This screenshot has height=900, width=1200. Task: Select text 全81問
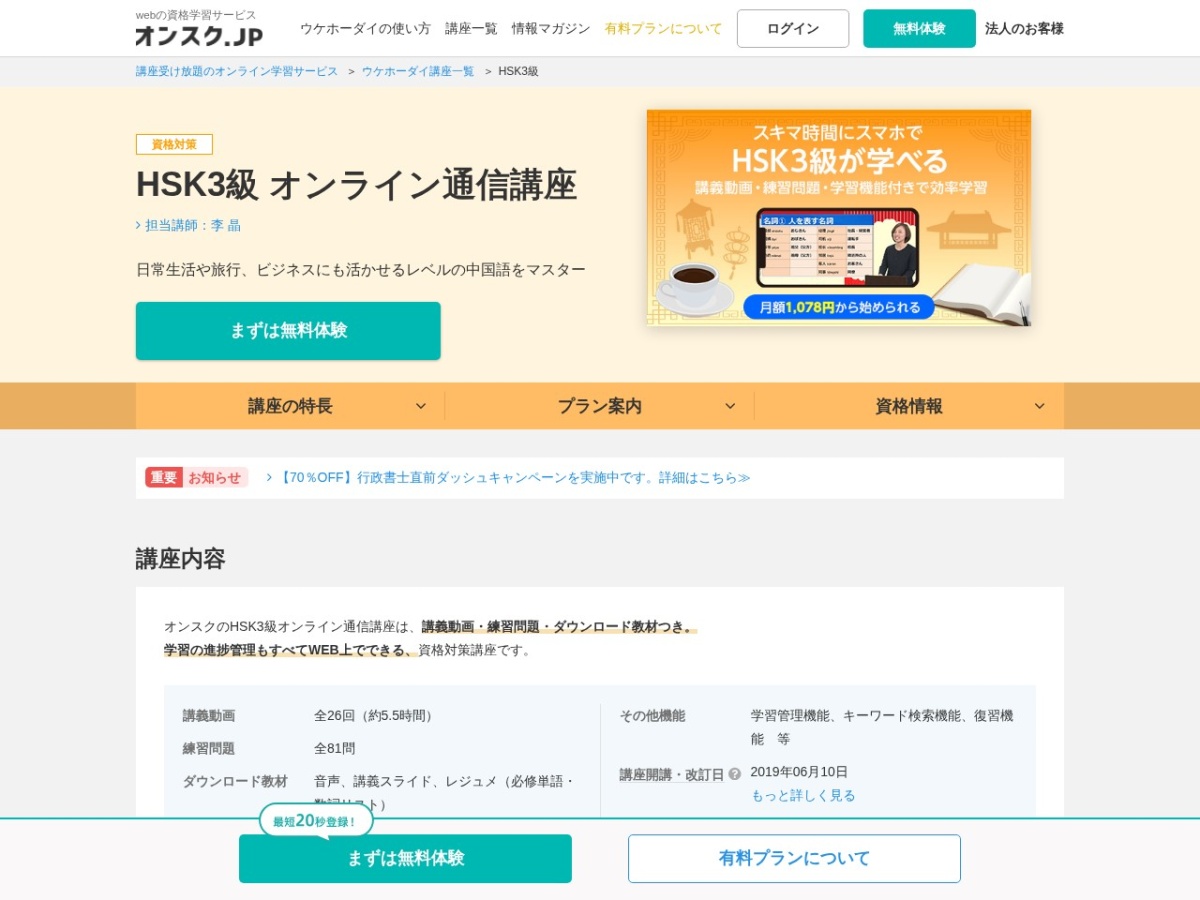click(x=335, y=749)
